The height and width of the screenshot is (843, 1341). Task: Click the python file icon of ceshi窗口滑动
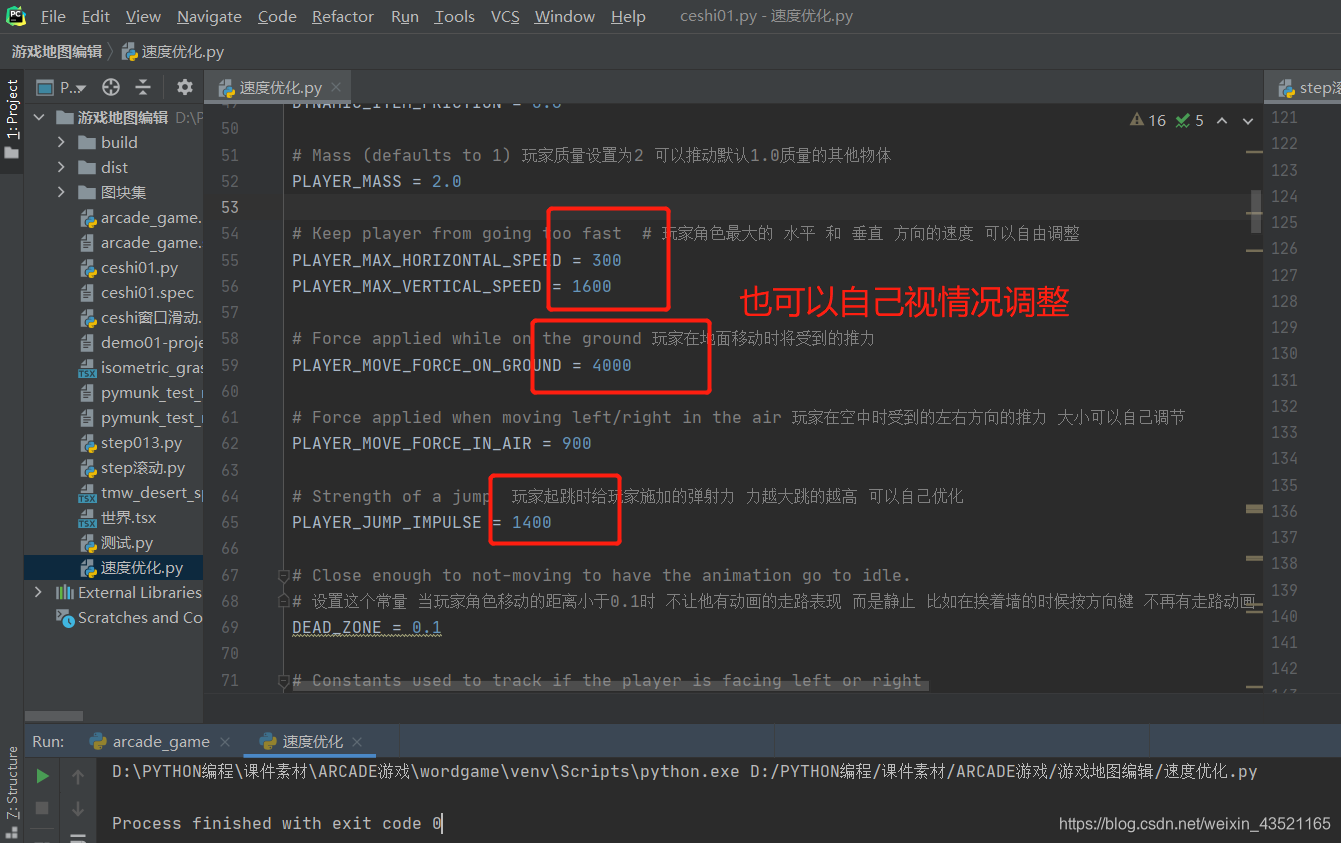pos(87,318)
